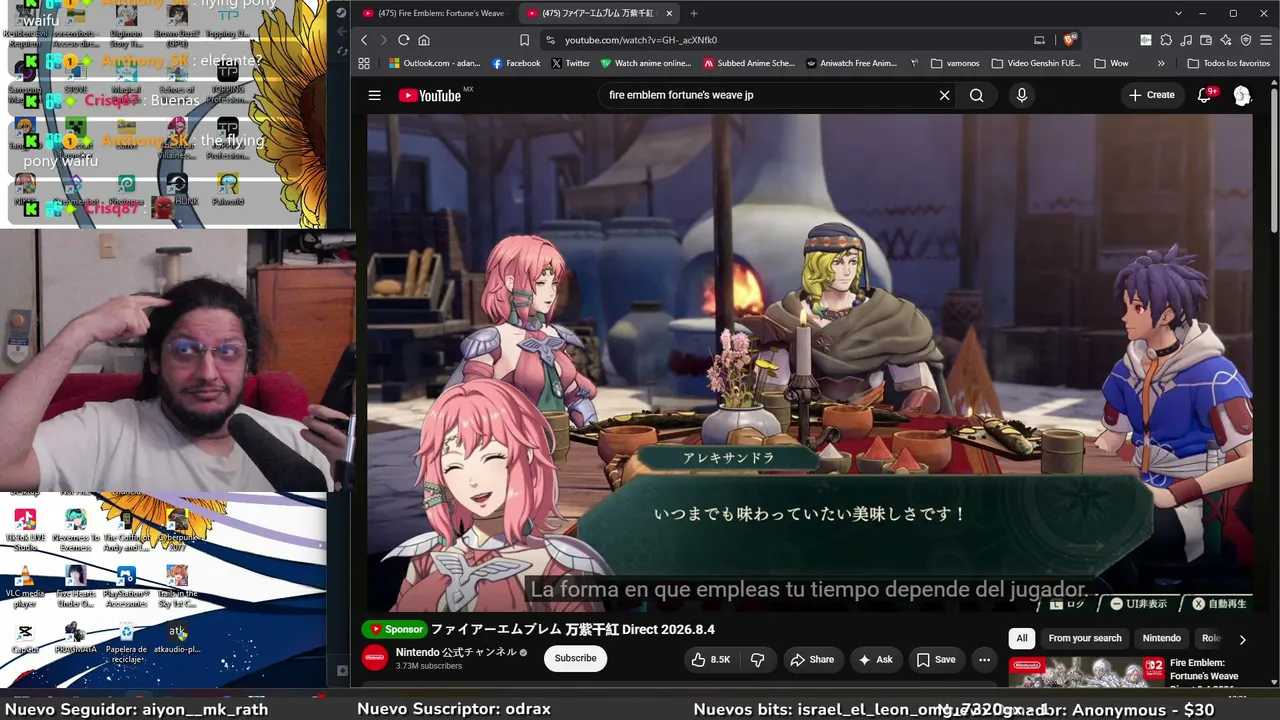Open the YouTube account avatar menu
This screenshot has height=720, width=1280.
[1242, 95]
